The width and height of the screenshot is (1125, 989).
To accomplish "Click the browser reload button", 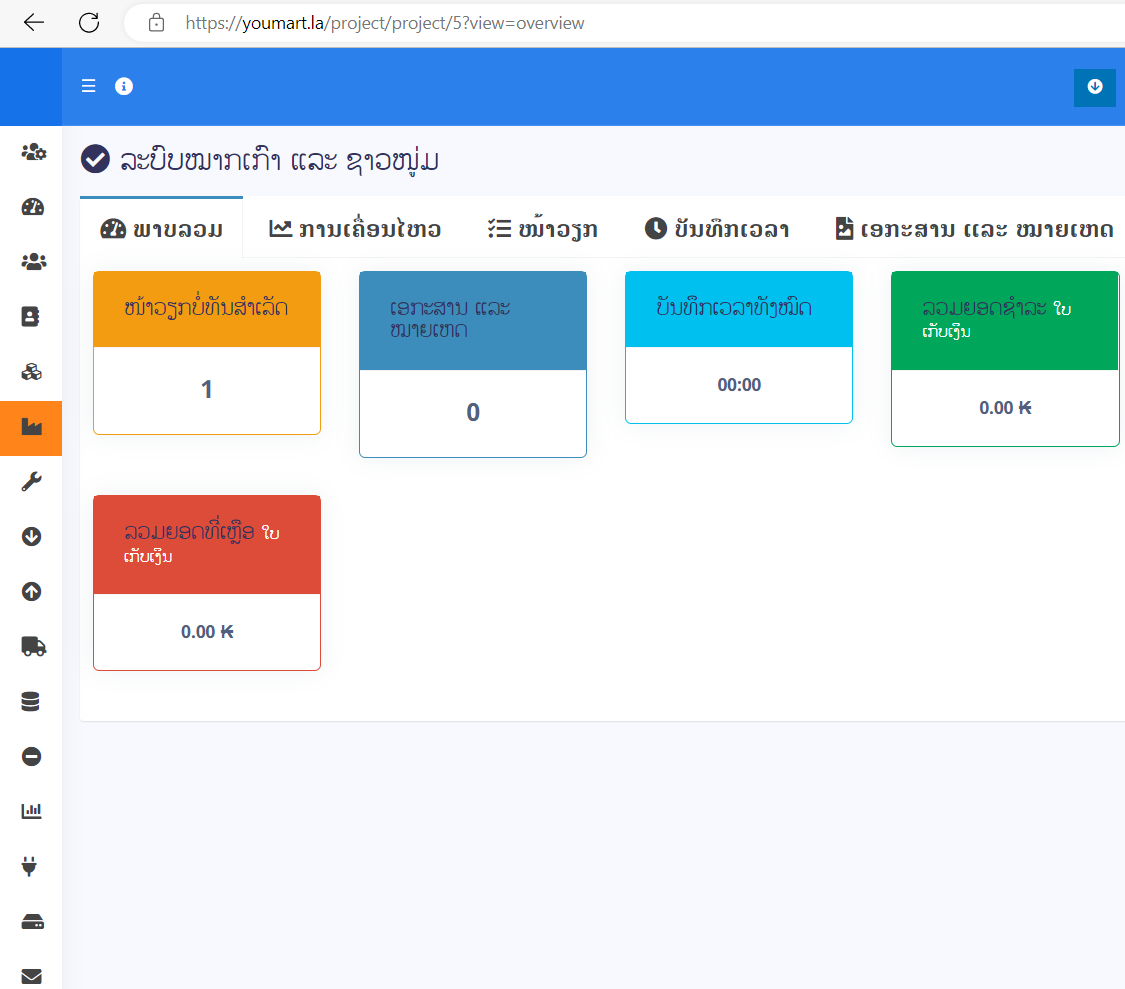I will pos(89,23).
